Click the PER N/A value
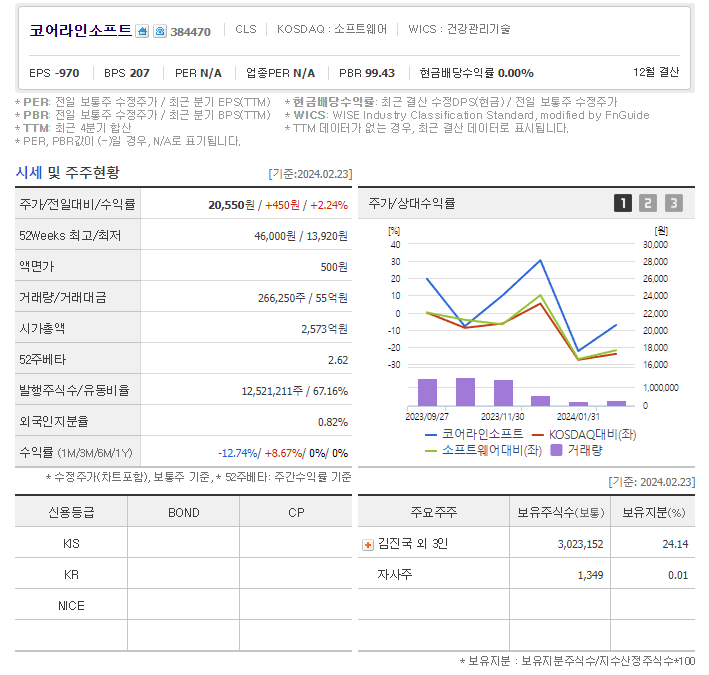 (x=198, y=73)
